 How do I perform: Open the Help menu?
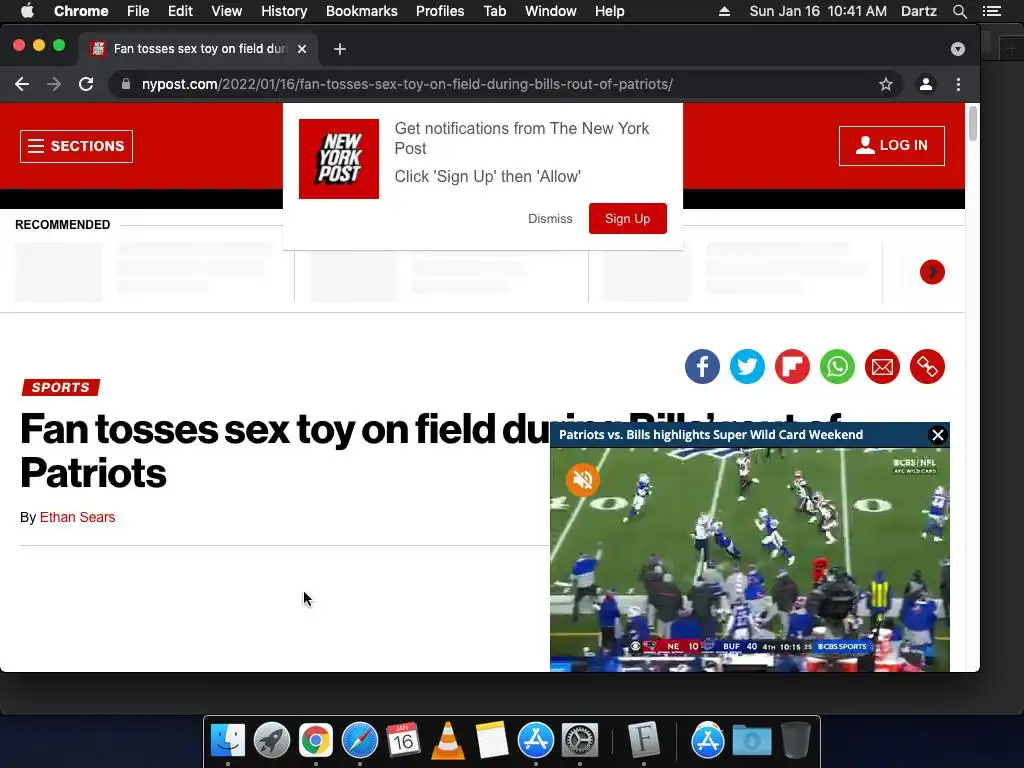[x=609, y=11]
